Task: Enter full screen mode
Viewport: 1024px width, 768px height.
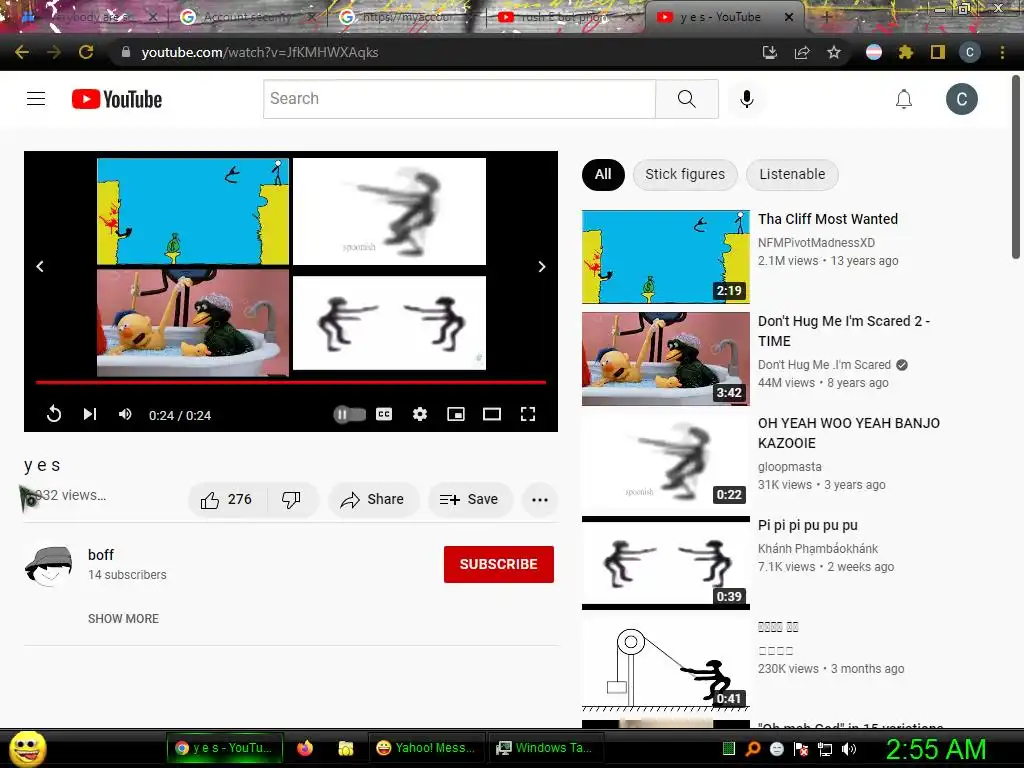Action: [528, 414]
